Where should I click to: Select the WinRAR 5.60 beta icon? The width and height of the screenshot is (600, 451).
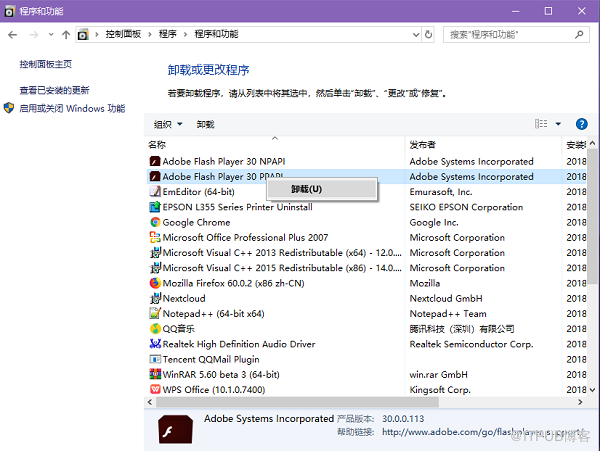pyautogui.click(x=155, y=374)
